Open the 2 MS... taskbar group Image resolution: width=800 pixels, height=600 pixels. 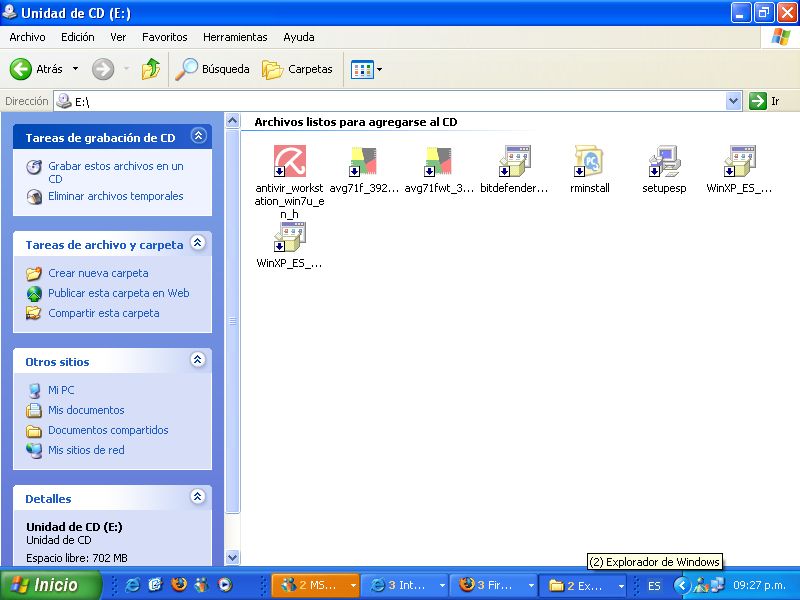(x=316, y=585)
